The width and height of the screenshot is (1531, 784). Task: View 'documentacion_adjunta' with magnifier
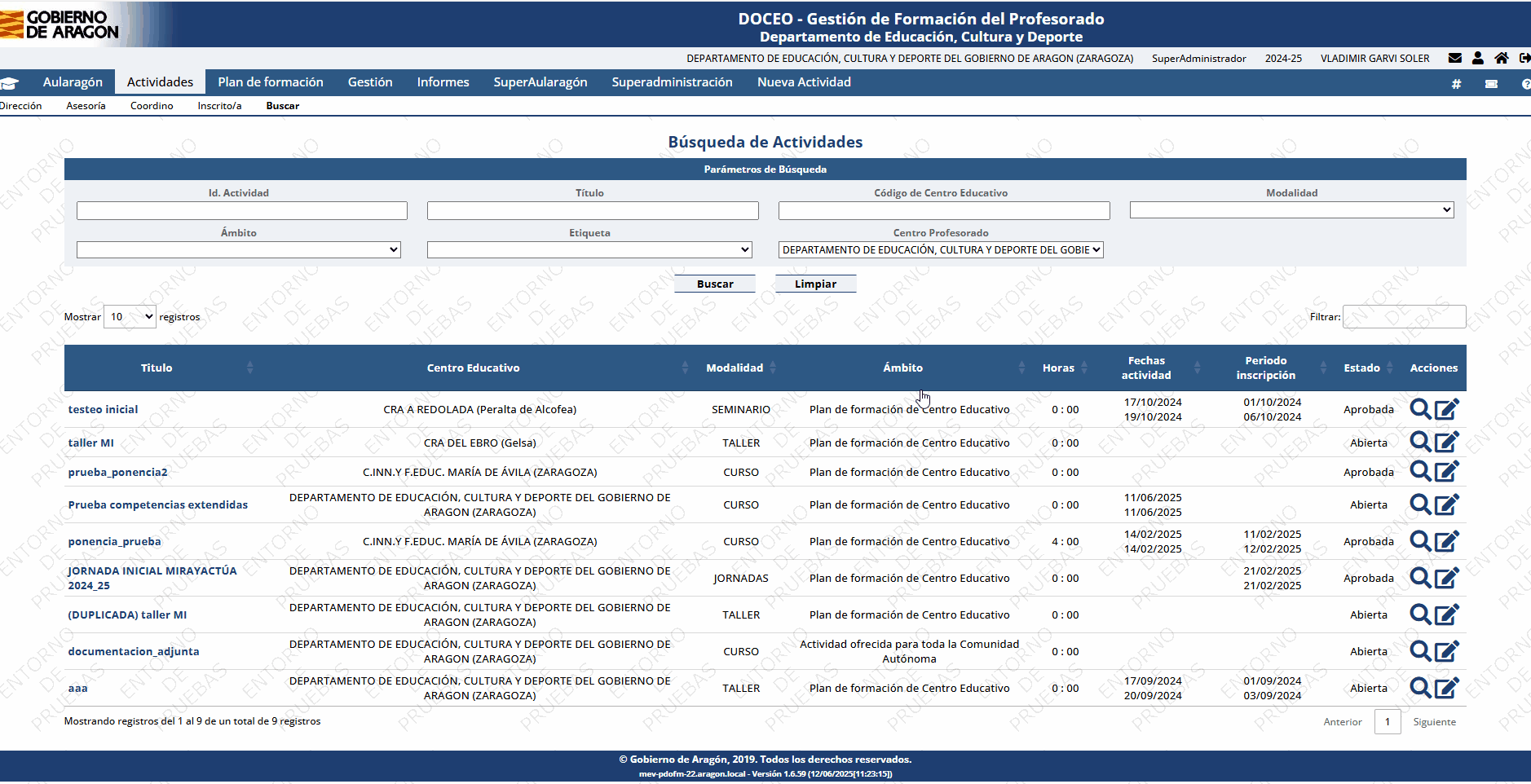pos(1420,651)
